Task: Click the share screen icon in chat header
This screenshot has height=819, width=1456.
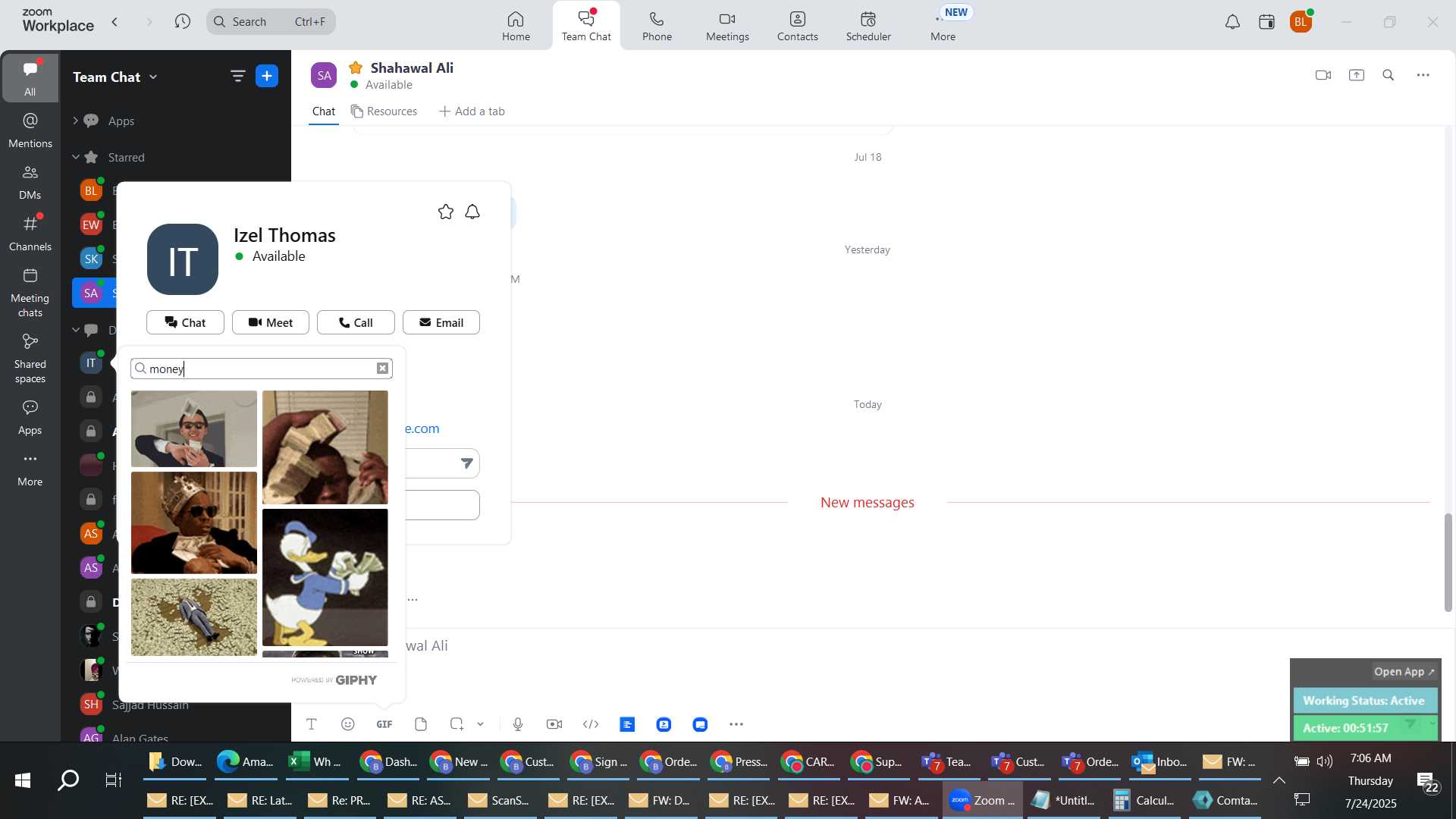Action: (x=1357, y=75)
